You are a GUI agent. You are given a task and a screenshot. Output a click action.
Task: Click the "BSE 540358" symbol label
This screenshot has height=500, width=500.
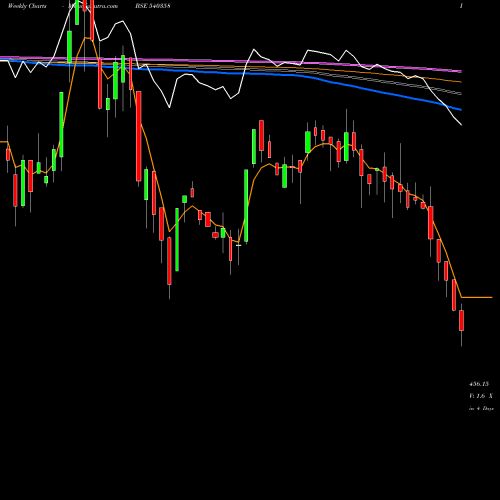153,6
